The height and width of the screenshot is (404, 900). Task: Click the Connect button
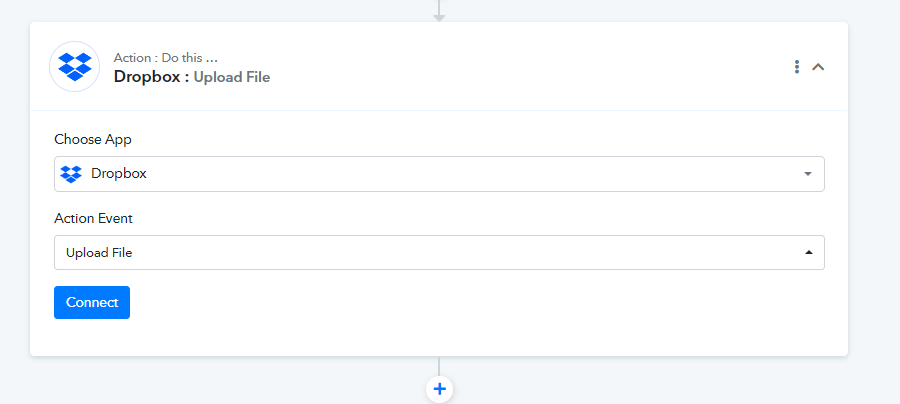(x=92, y=302)
